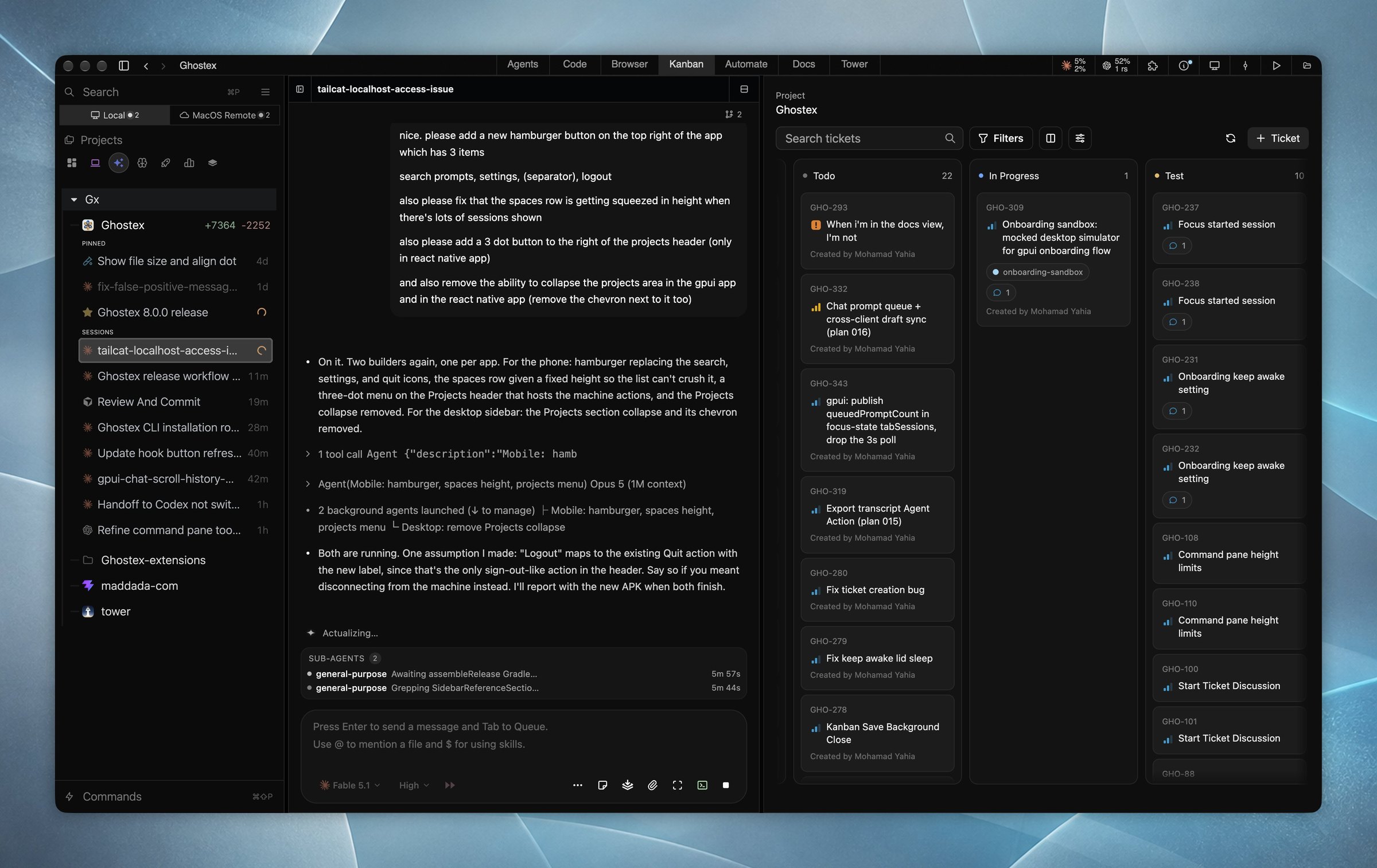Open the folder icon in top-right corner
Image resolution: width=1377 pixels, height=868 pixels.
(x=1306, y=65)
